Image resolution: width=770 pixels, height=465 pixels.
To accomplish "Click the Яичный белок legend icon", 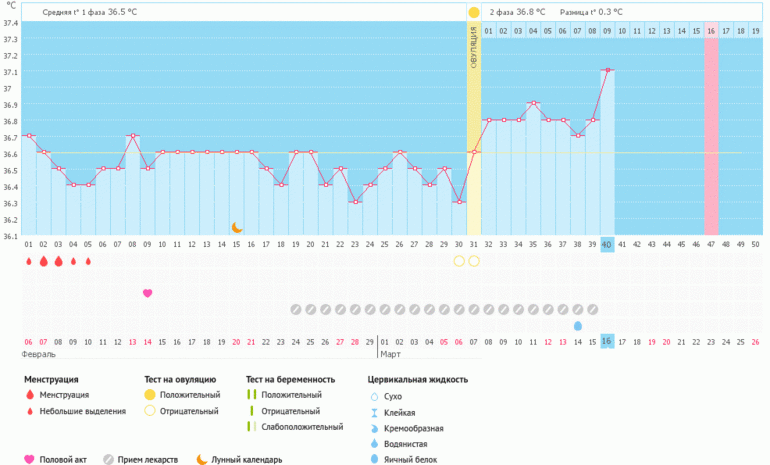I will (x=374, y=460).
